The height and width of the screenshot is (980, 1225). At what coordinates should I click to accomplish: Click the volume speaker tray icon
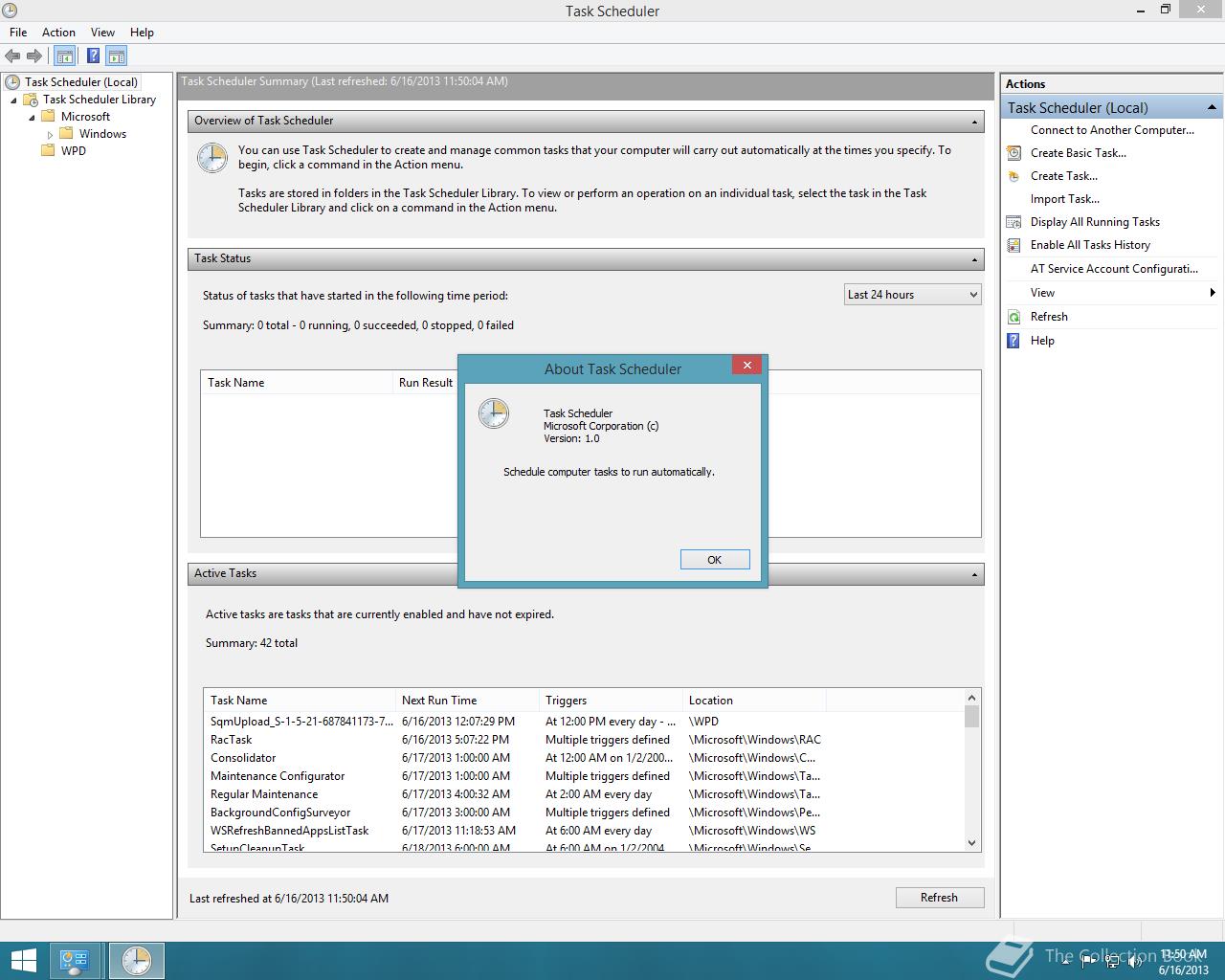[1134, 962]
